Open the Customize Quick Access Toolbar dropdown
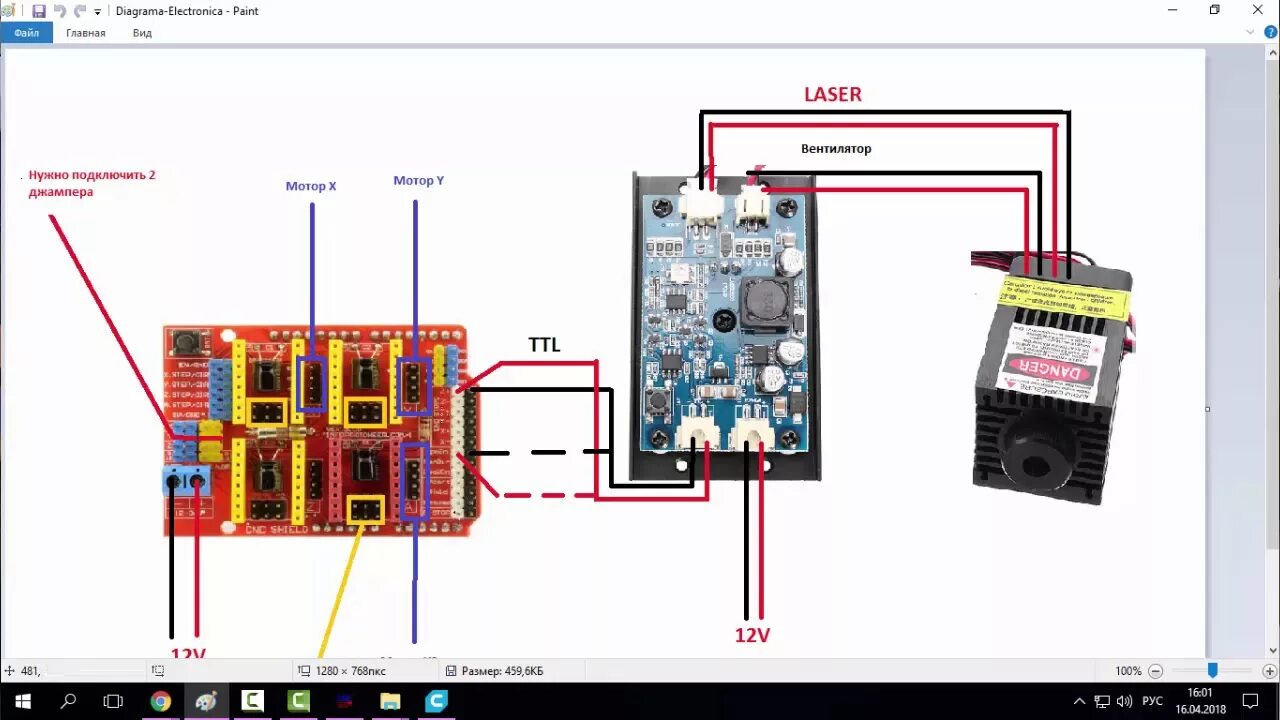This screenshot has width=1280, height=720. point(98,12)
